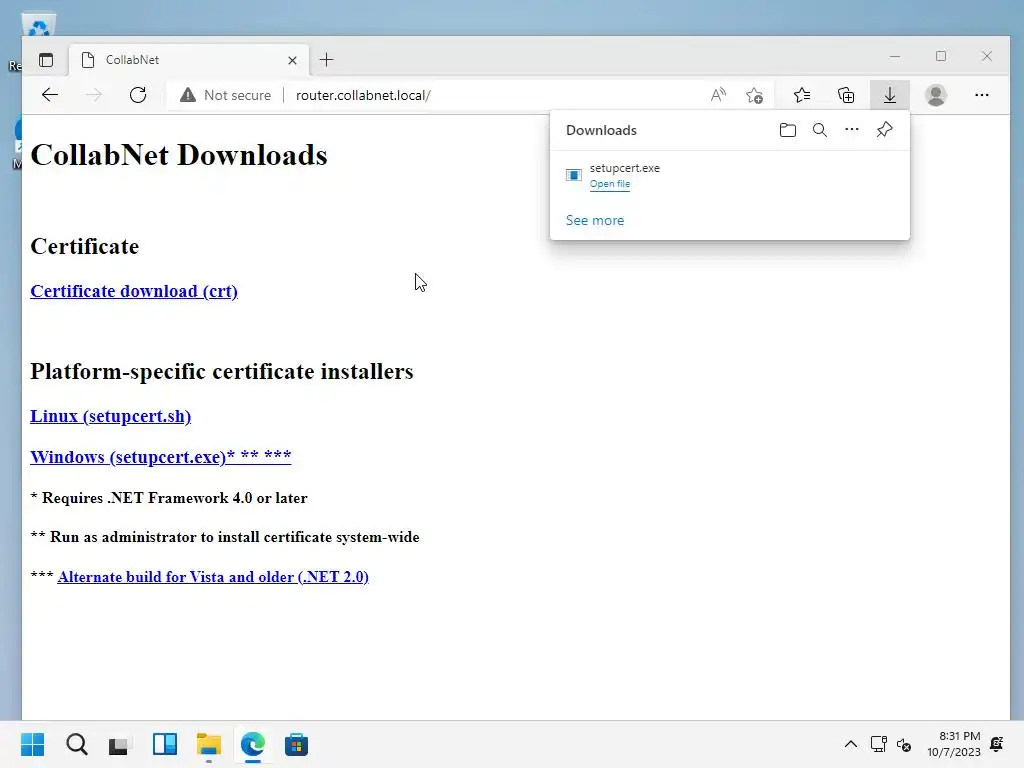Open Edge Settings and more menu

click(x=982, y=95)
